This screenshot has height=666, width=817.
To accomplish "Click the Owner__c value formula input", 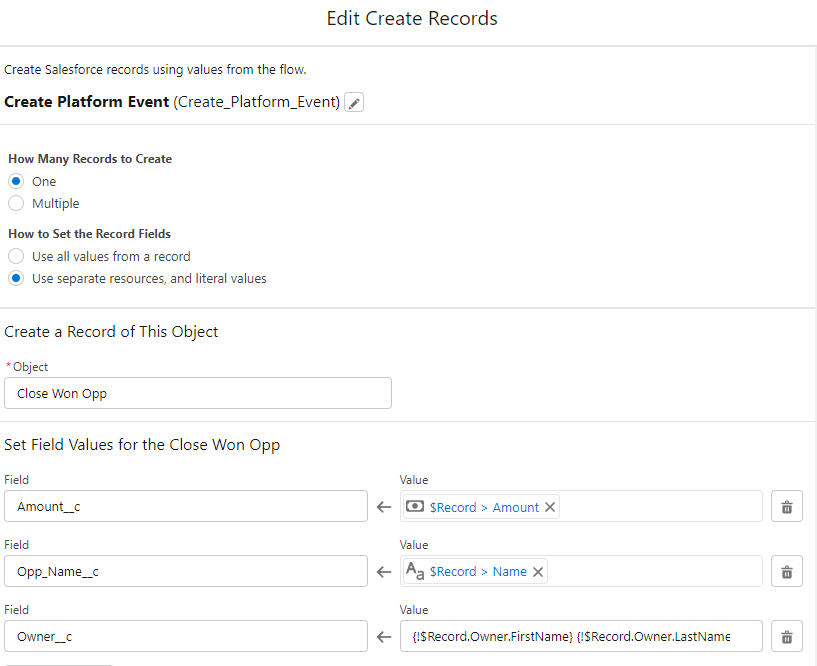I will (x=580, y=636).
